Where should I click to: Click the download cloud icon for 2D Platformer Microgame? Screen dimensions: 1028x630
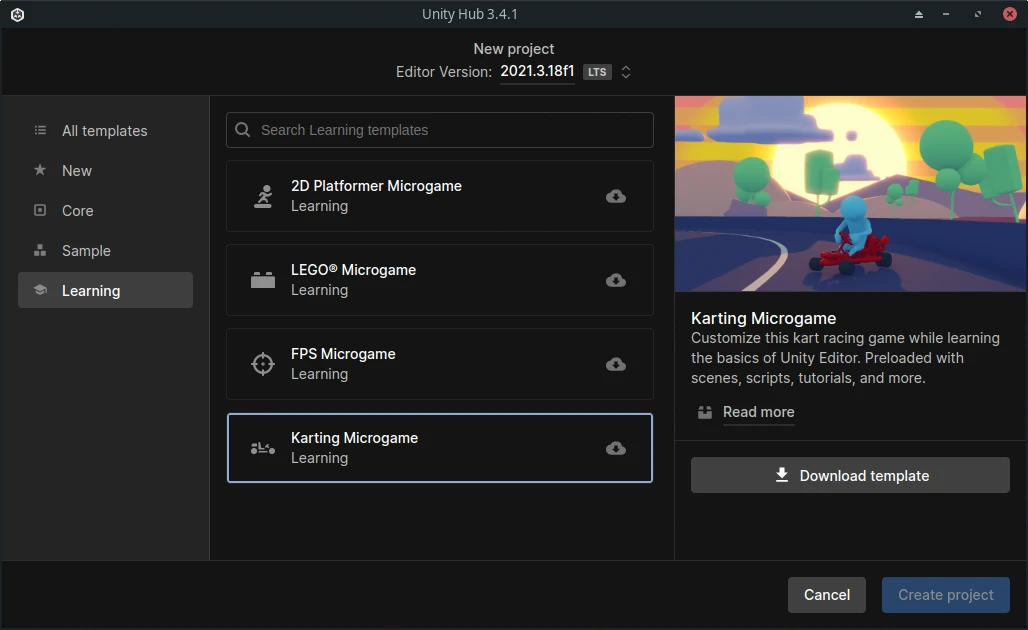tap(616, 196)
